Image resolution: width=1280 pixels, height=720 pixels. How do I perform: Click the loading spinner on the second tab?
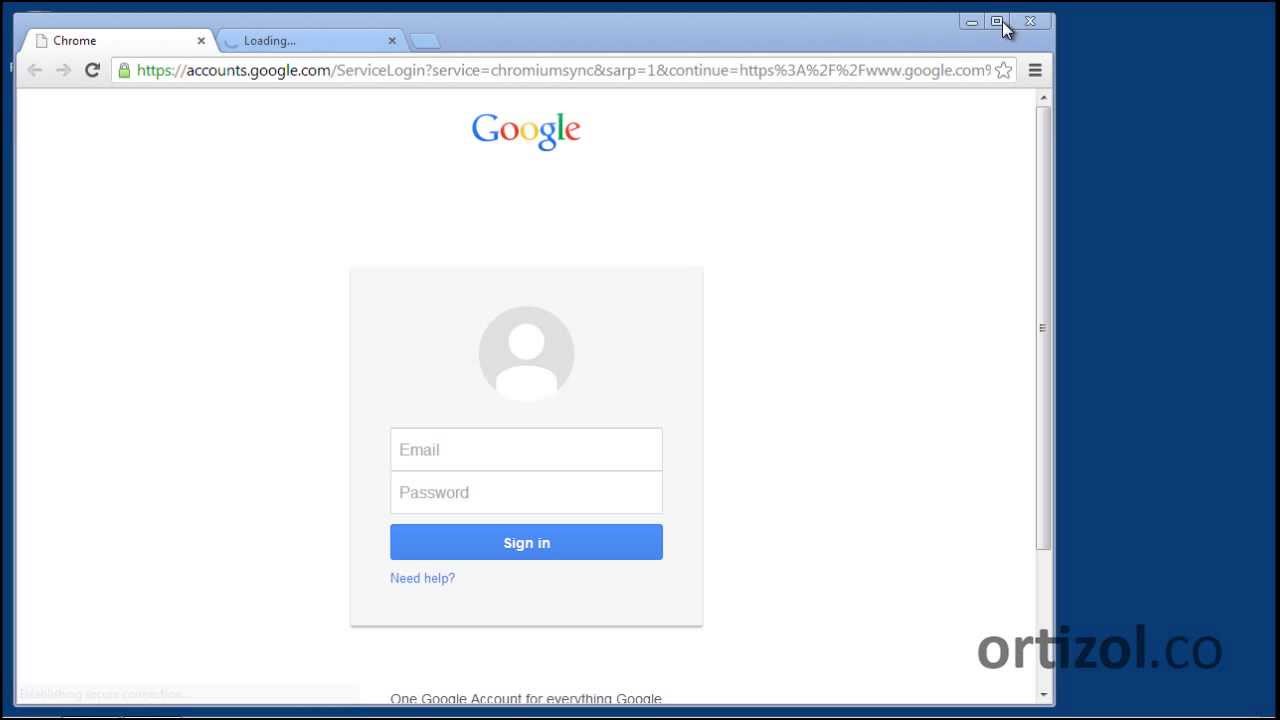(x=232, y=41)
